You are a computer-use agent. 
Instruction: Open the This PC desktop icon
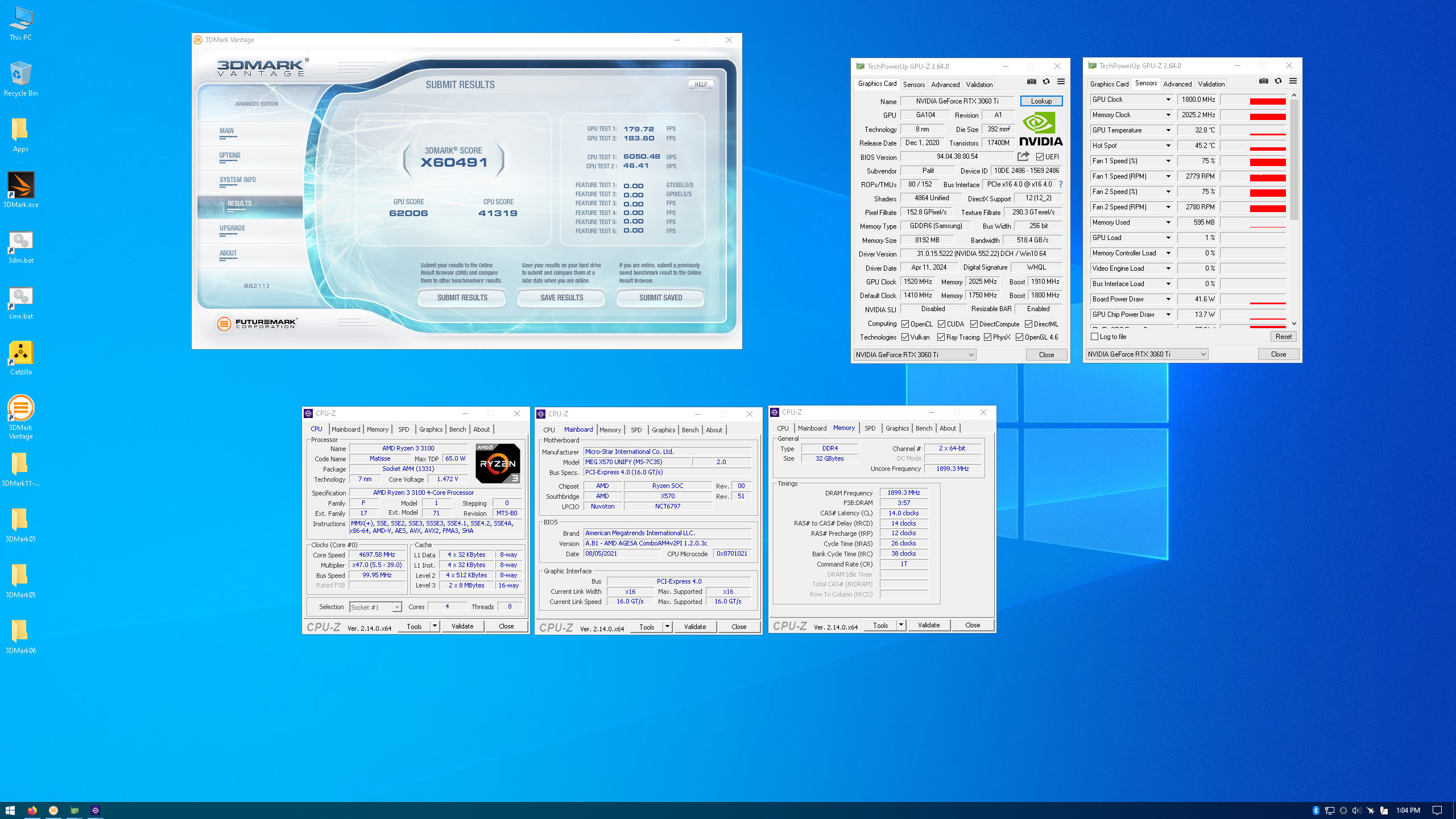pyautogui.click(x=20, y=23)
